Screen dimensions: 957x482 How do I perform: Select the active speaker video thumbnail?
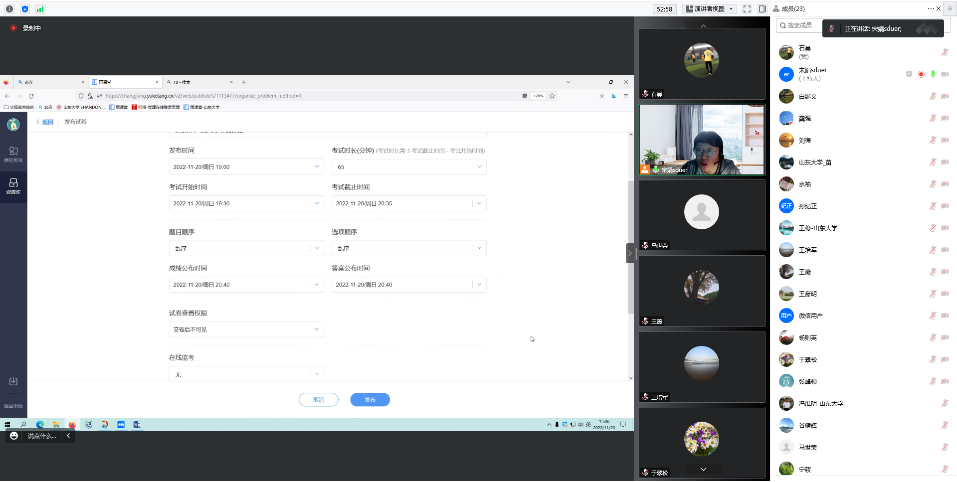click(x=701, y=140)
